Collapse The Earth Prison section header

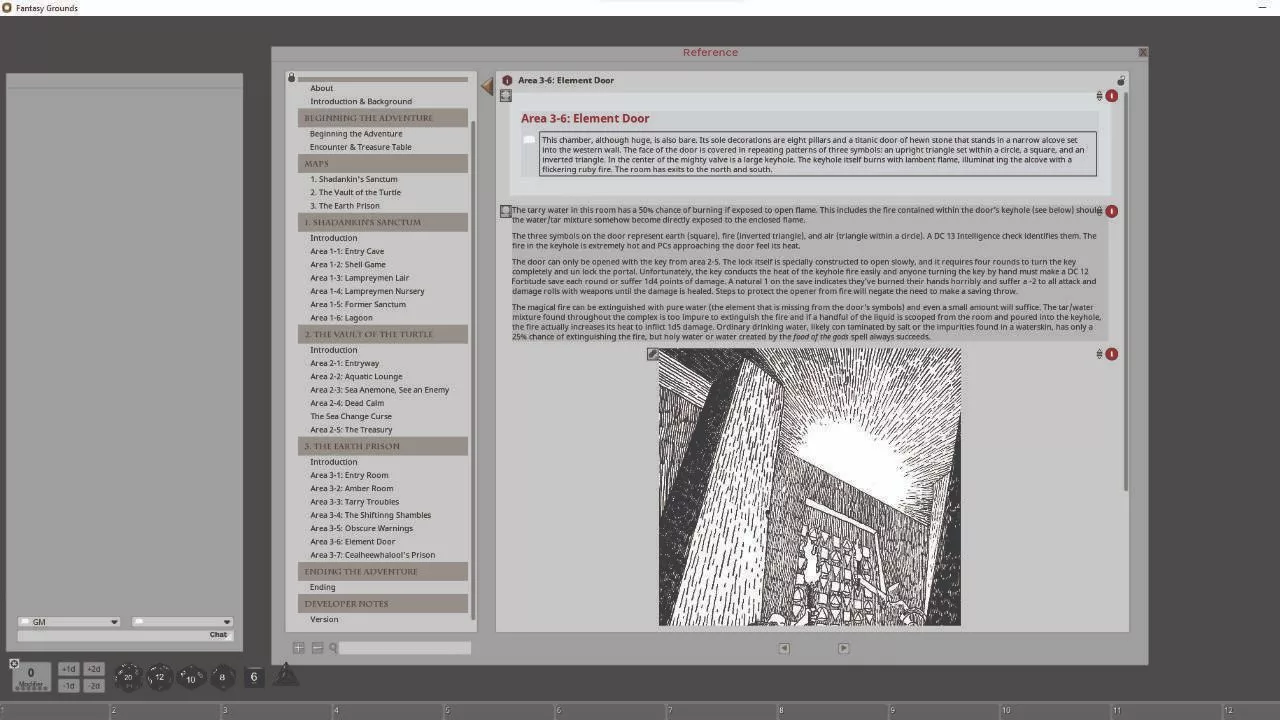(x=383, y=446)
